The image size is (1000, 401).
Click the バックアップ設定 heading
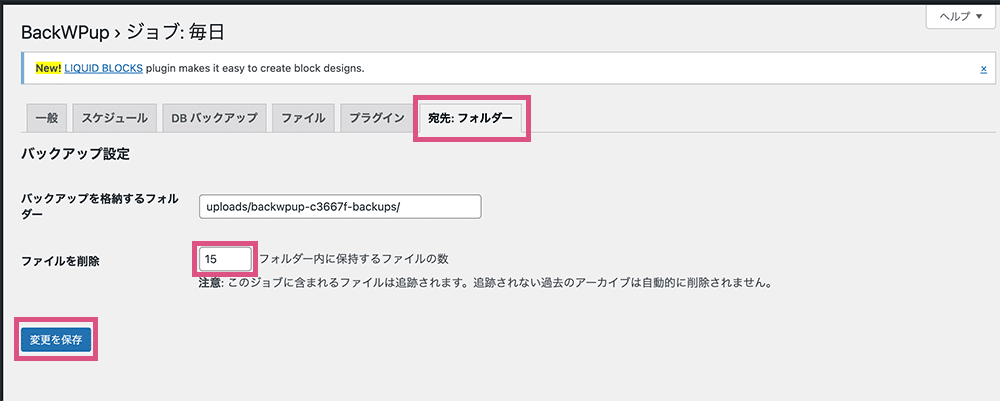76,155
